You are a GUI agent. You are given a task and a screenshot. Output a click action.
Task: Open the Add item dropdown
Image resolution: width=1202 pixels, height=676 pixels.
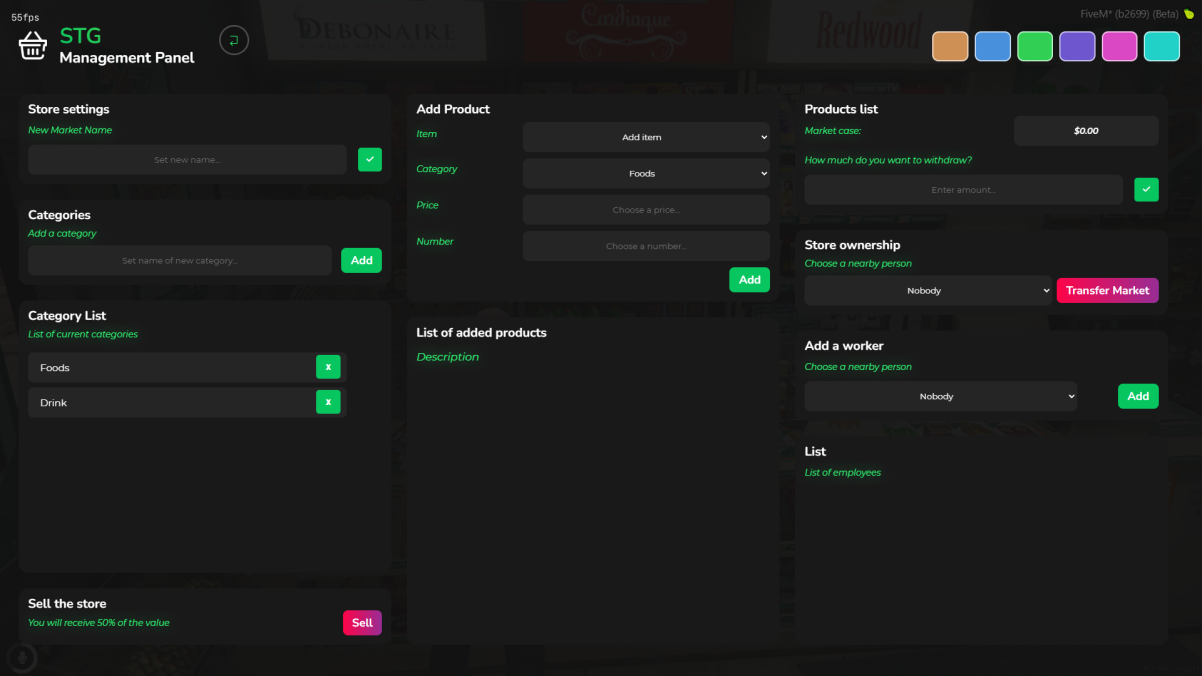tap(646, 137)
